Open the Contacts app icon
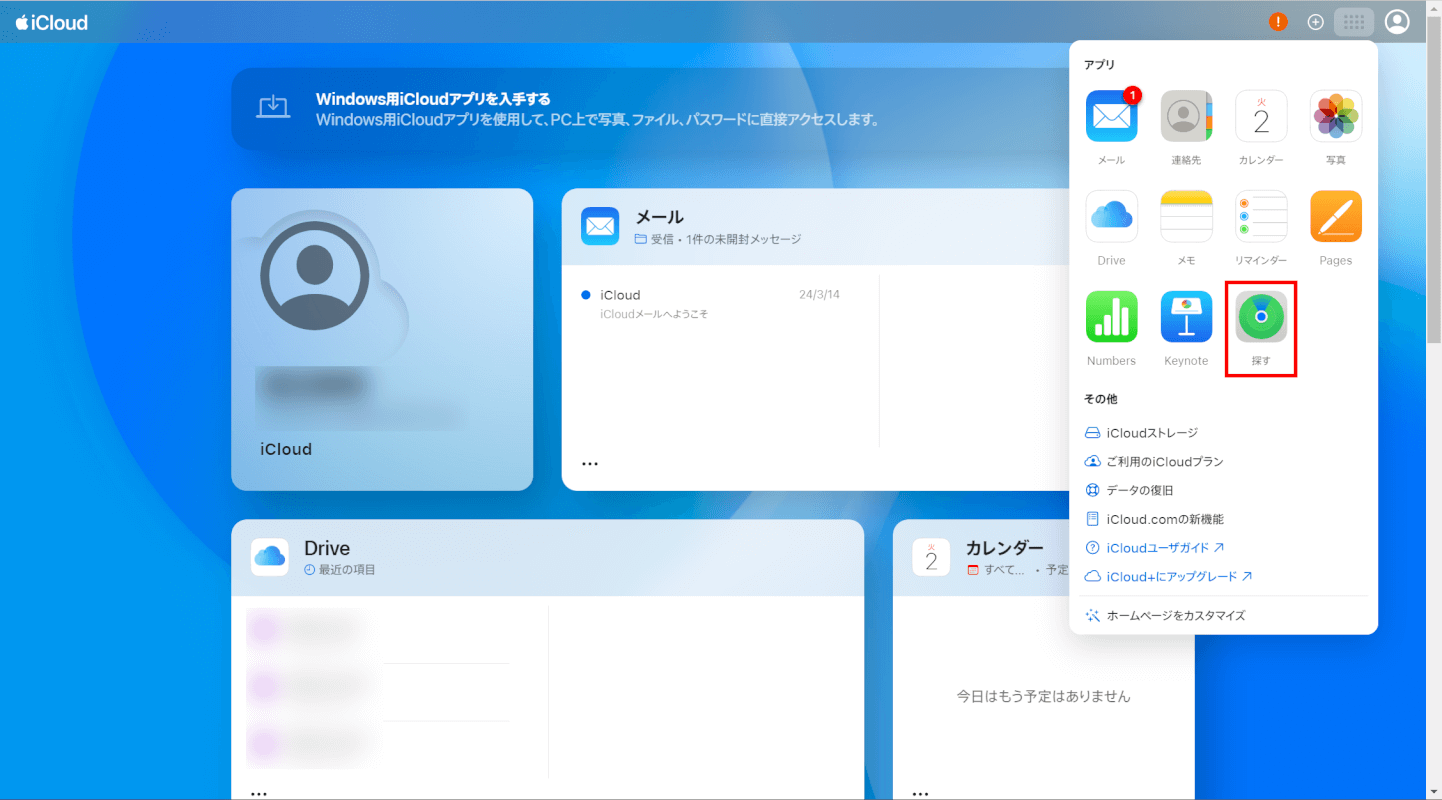Screen dimensions: 1442x800 [x=1186, y=116]
